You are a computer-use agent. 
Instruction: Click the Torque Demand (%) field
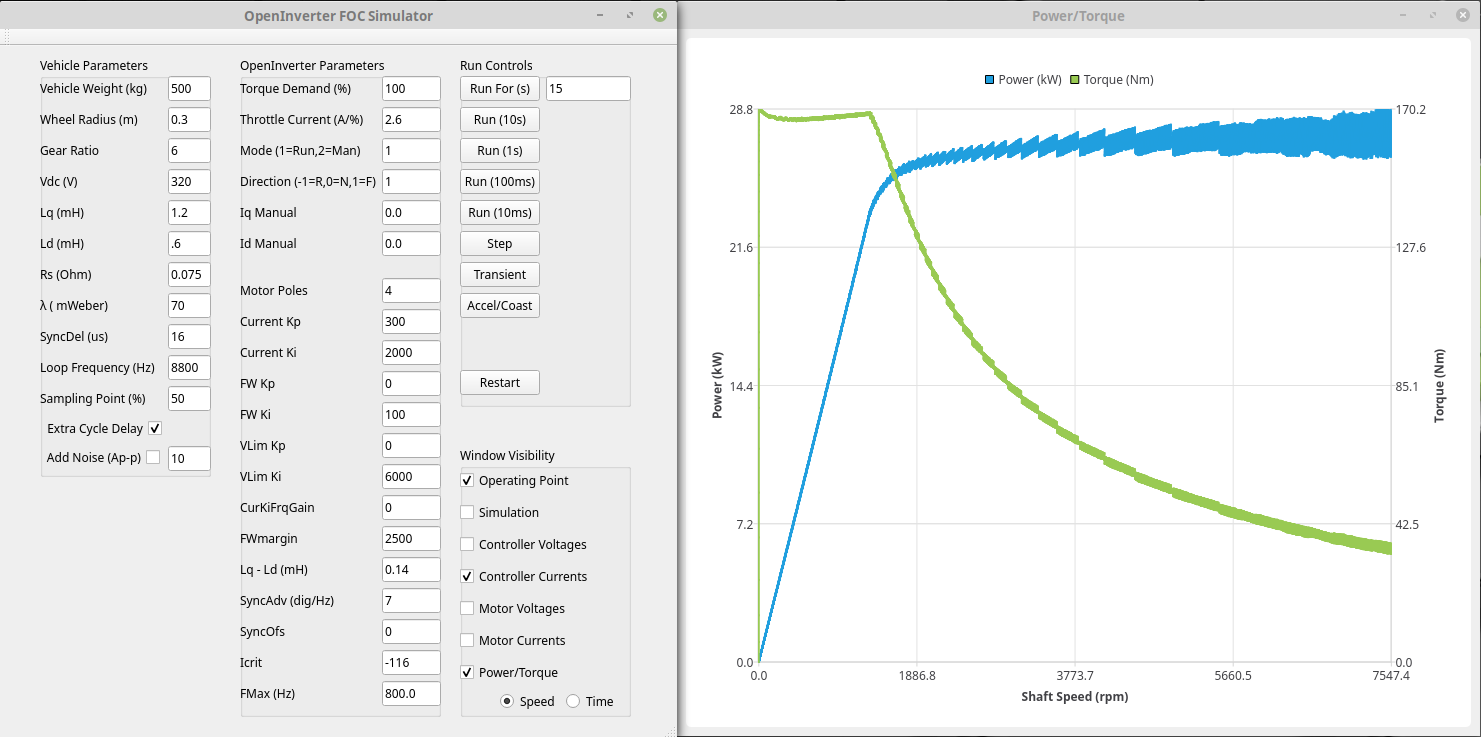click(411, 89)
